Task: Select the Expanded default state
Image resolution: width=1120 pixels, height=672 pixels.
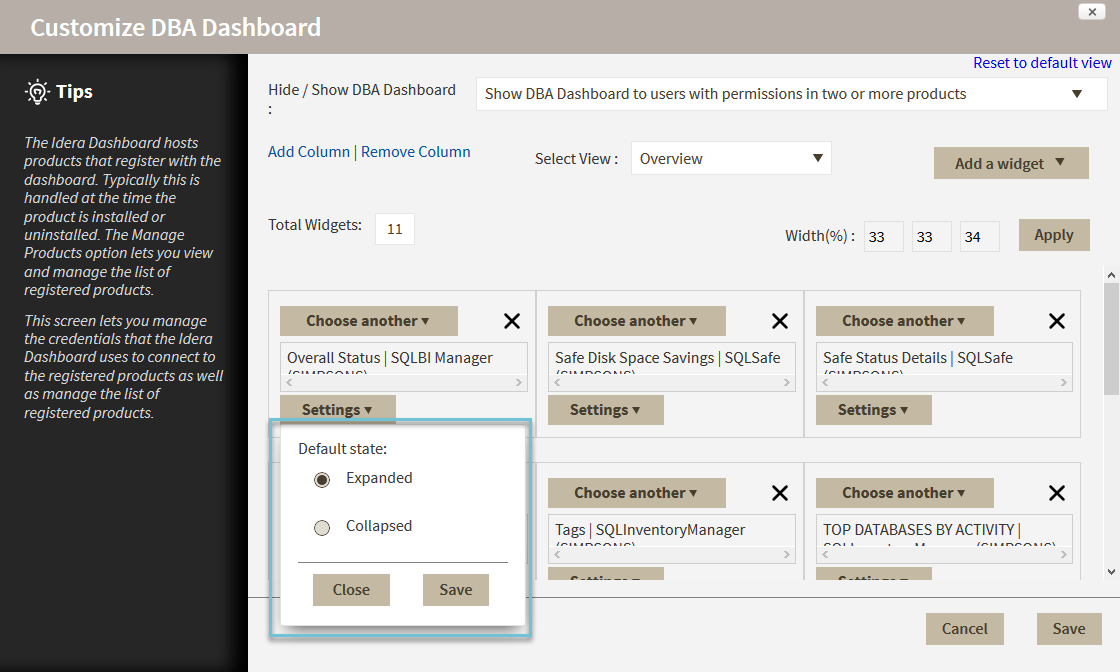Action: point(322,480)
